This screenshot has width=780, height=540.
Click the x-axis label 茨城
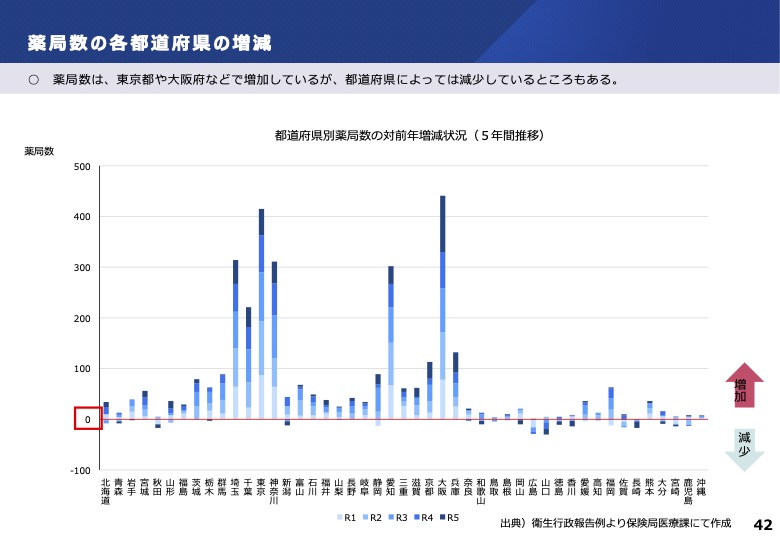point(196,487)
